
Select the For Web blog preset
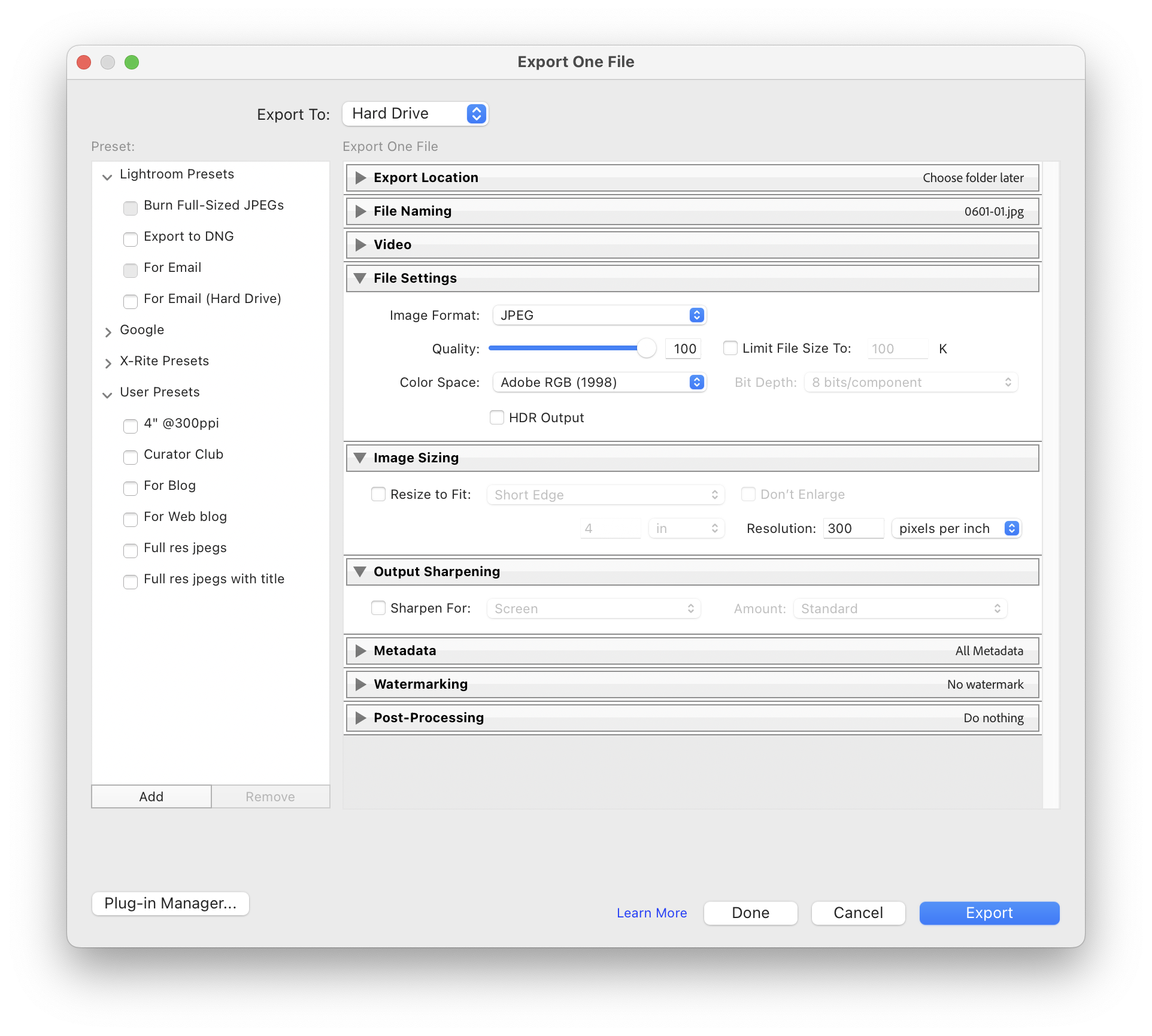pyautogui.click(x=185, y=517)
